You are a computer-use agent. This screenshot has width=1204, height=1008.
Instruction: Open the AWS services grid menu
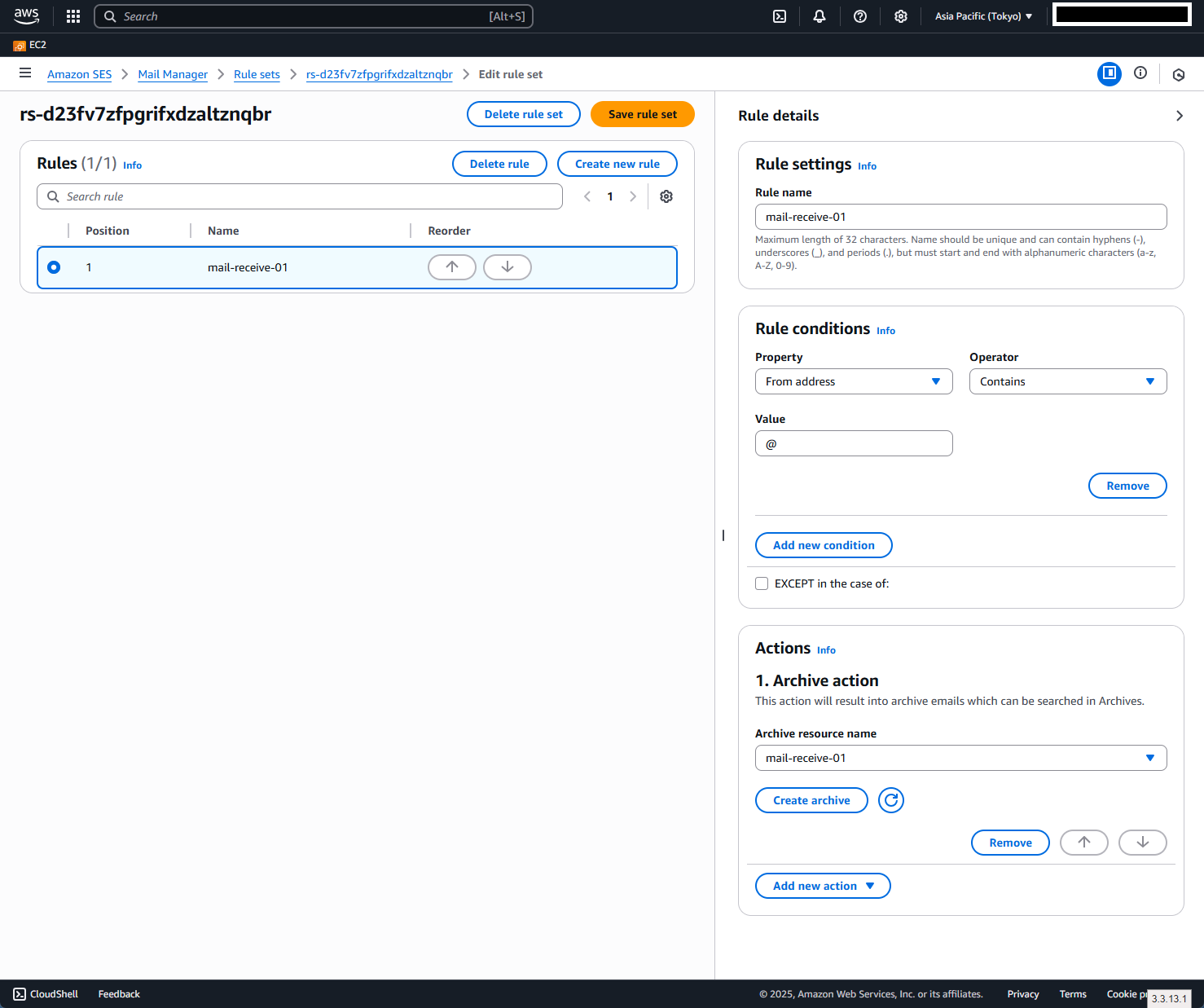73,16
